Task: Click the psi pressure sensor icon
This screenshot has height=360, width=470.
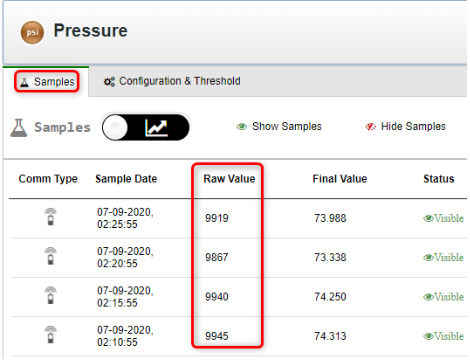Action: coord(32,32)
